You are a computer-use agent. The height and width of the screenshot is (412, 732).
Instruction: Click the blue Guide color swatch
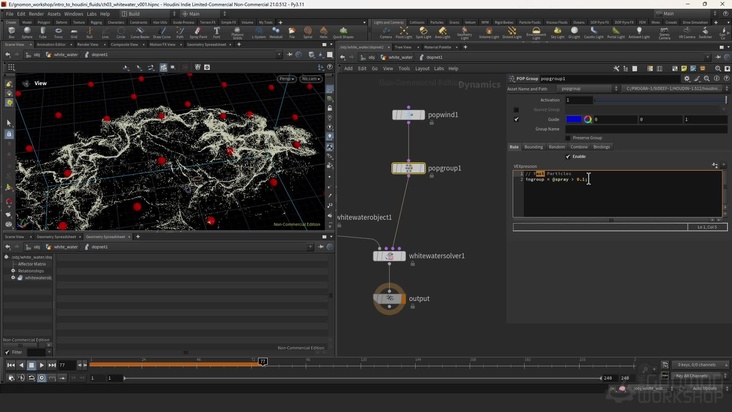tap(575, 119)
